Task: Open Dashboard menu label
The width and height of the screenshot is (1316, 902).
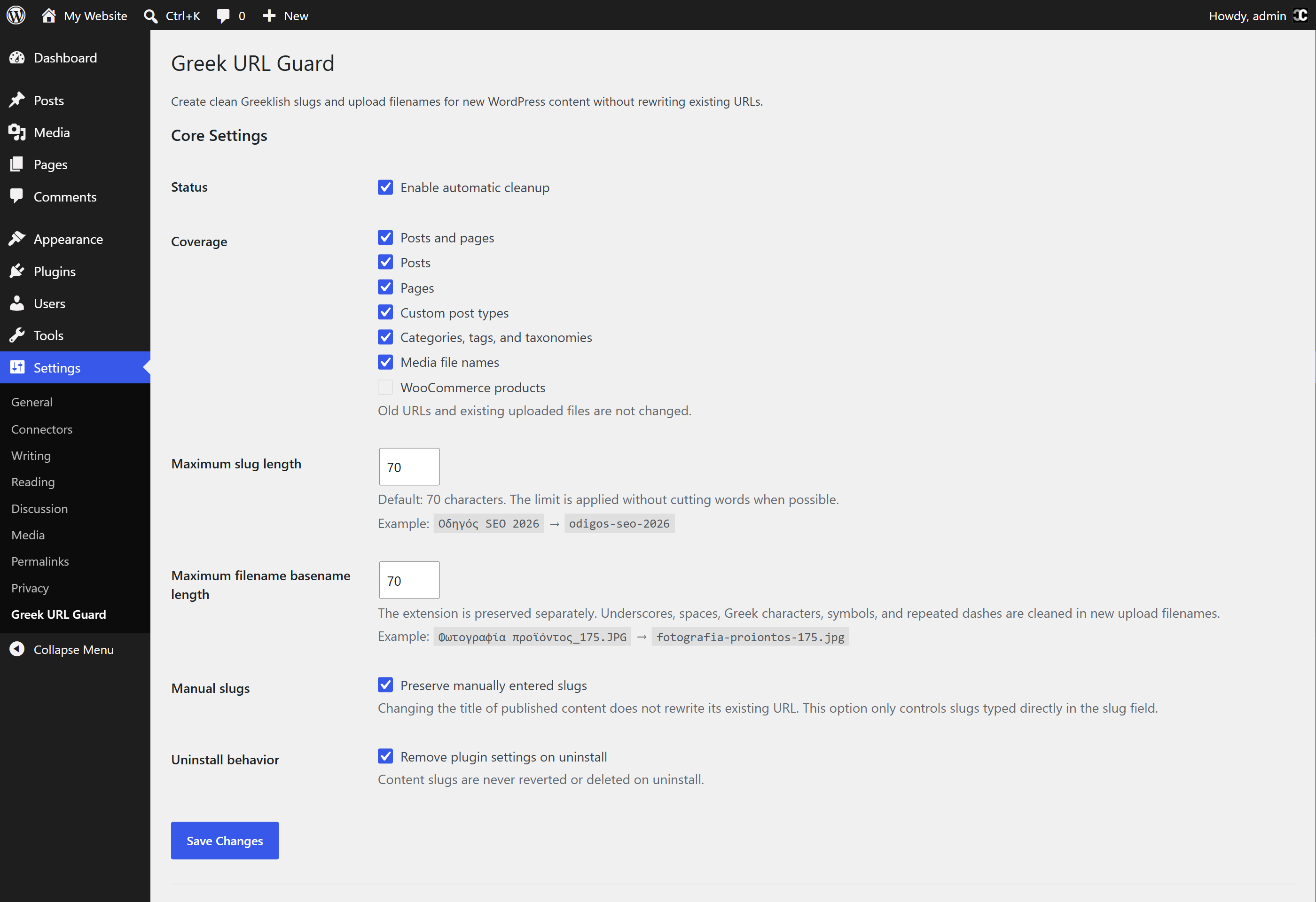Action: click(66, 58)
